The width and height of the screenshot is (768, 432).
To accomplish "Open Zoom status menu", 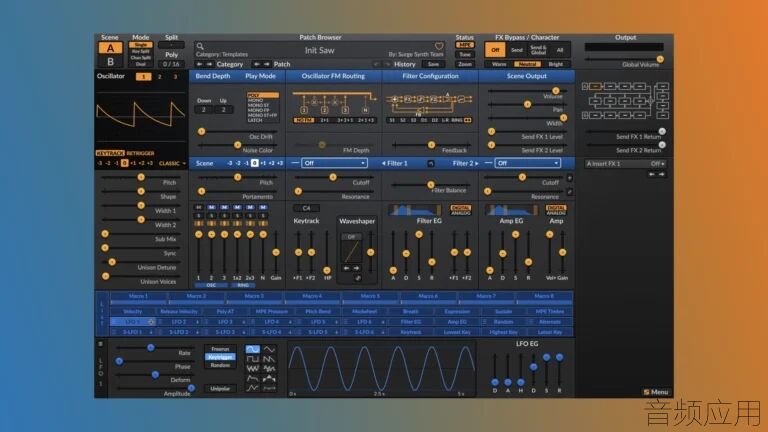I will point(464,64).
